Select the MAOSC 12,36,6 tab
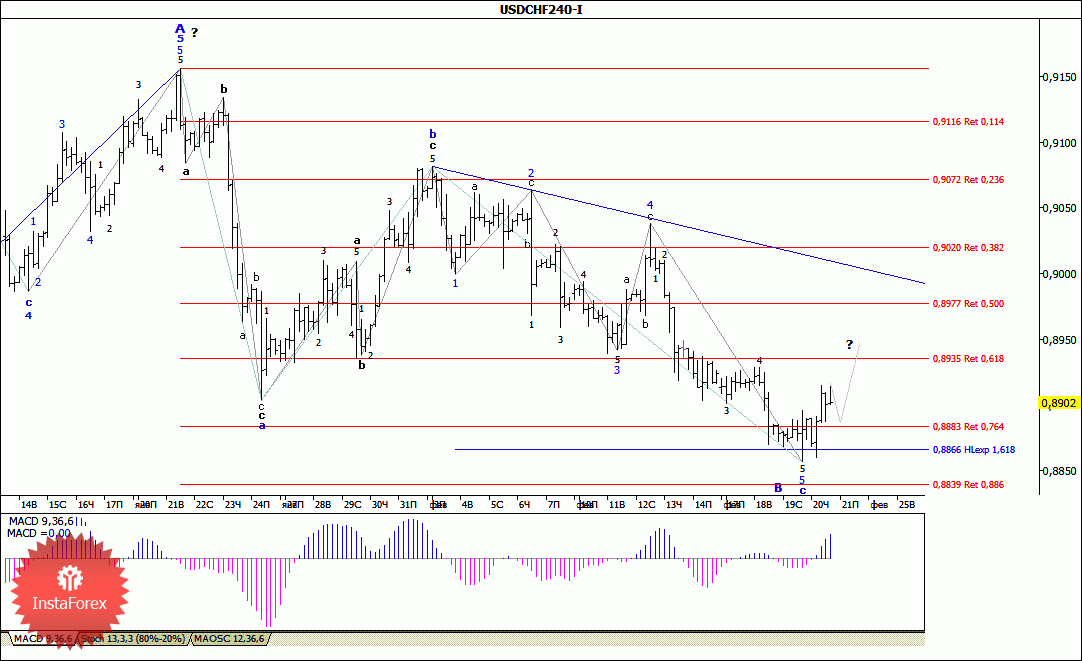The width and height of the screenshot is (1082, 661). tap(229, 639)
